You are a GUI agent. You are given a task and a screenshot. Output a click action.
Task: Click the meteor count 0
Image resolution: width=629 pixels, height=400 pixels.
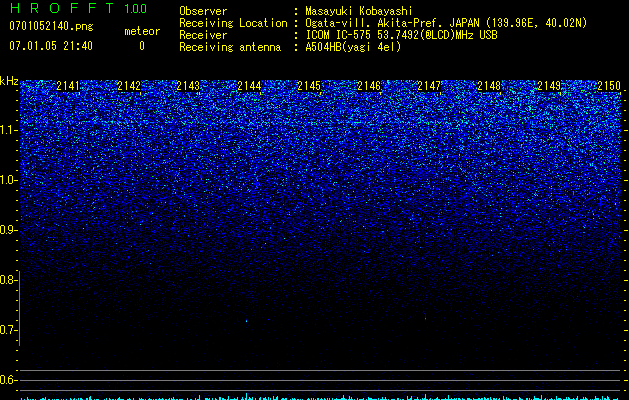pyautogui.click(x=142, y=46)
